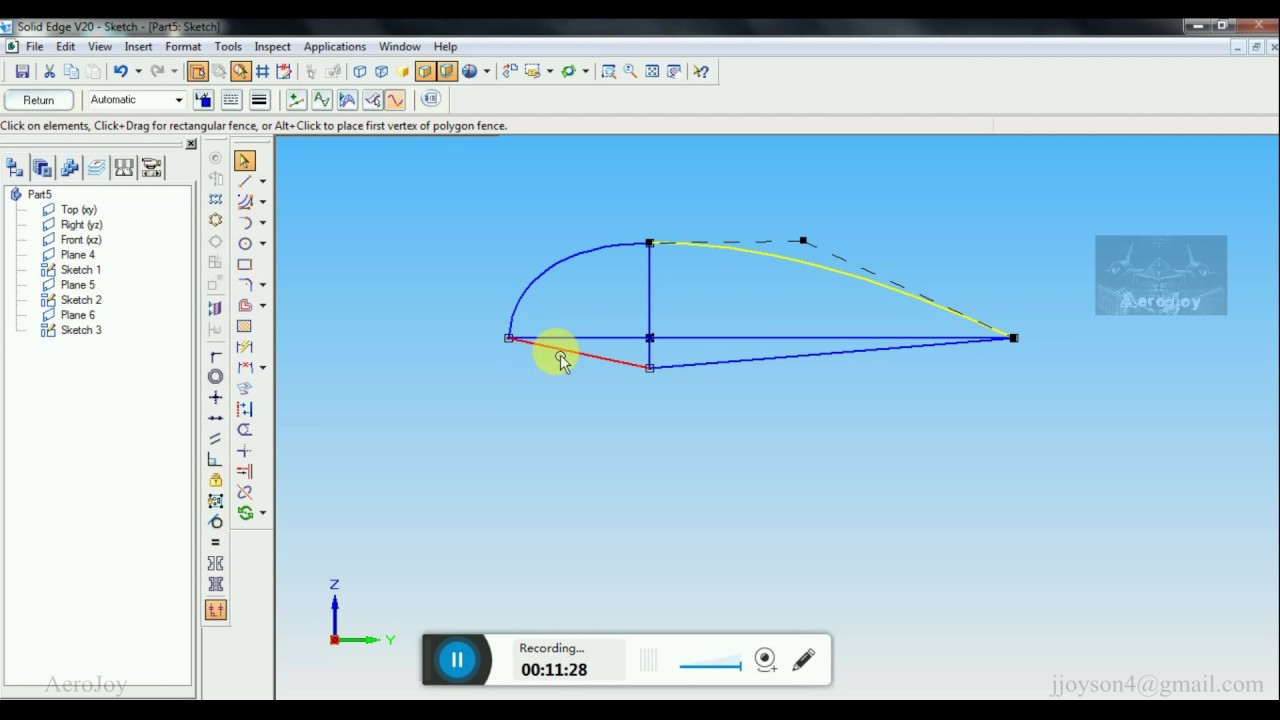
Task: Click the Help question-mark pointer icon
Action: point(701,71)
